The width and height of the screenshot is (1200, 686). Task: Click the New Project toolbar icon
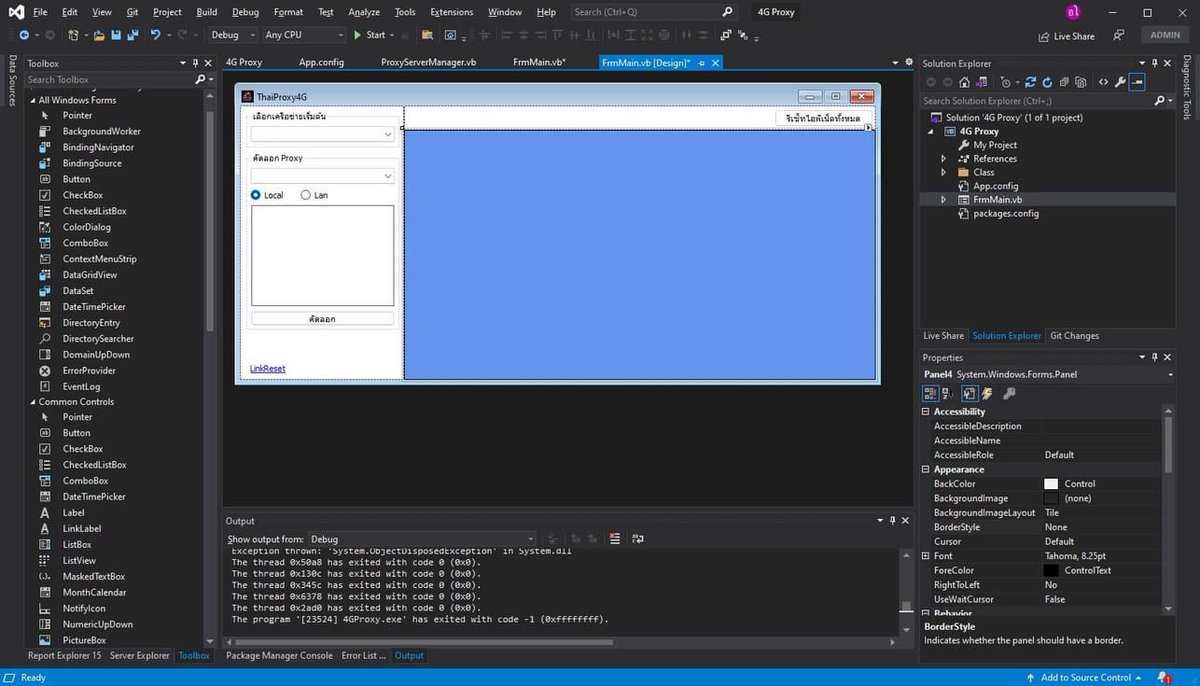click(73, 35)
